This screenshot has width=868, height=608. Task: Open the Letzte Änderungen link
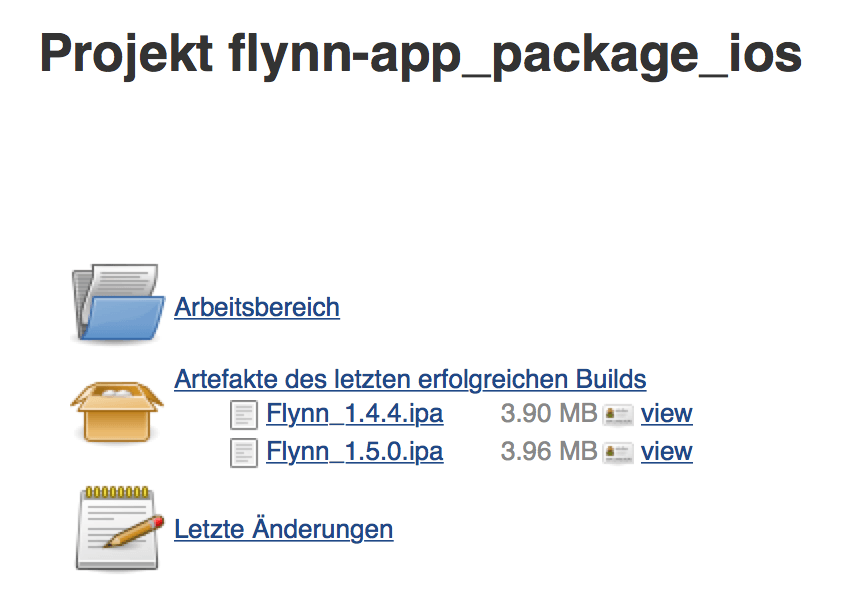pos(284,529)
